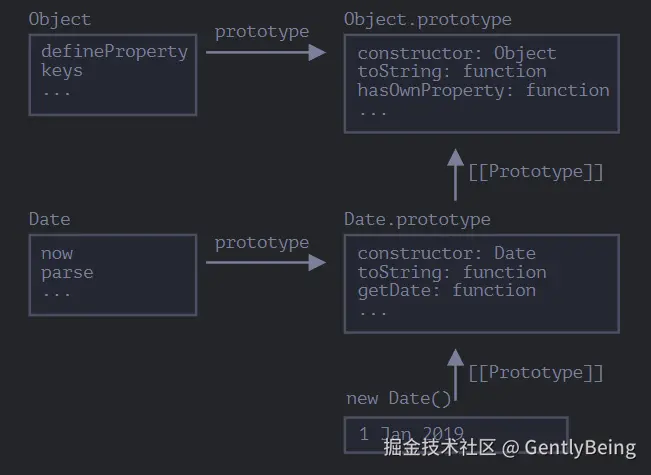Click "hasOwnProperty: function" line
This screenshot has height=475, width=651.
click(x=483, y=90)
